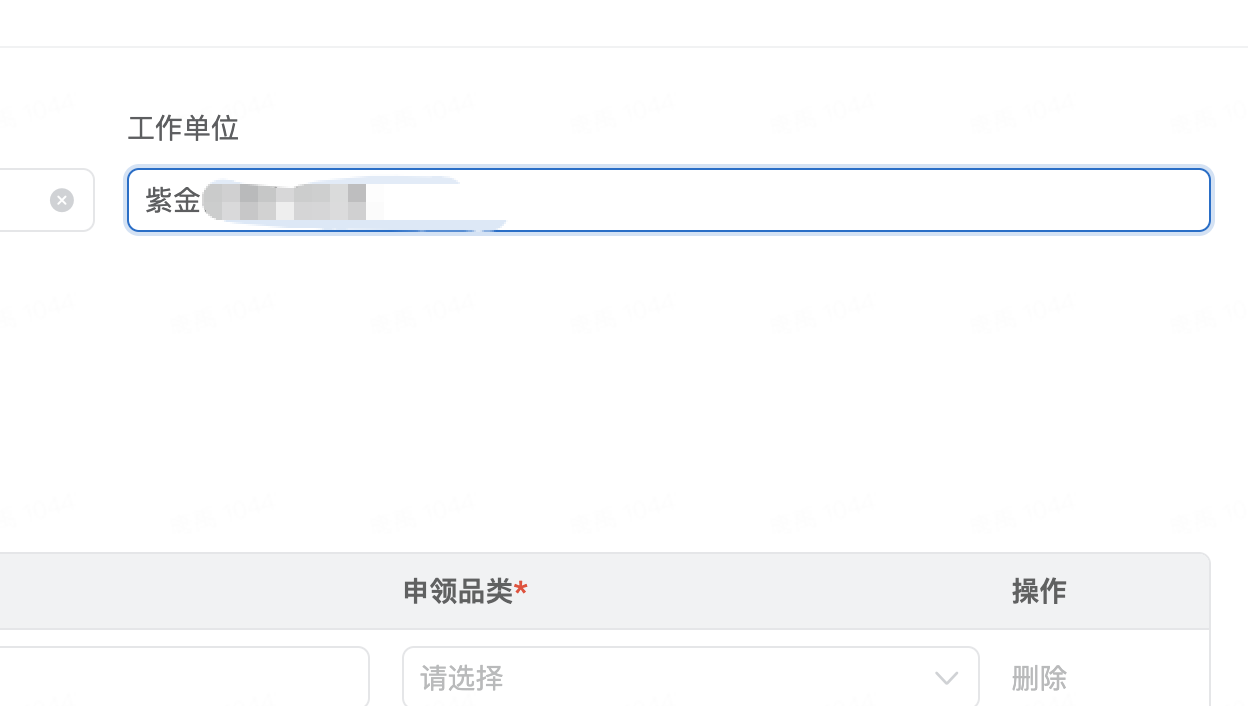Click the red asterisk beside 申领品类
1248x706 pixels.
tap(521, 592)
